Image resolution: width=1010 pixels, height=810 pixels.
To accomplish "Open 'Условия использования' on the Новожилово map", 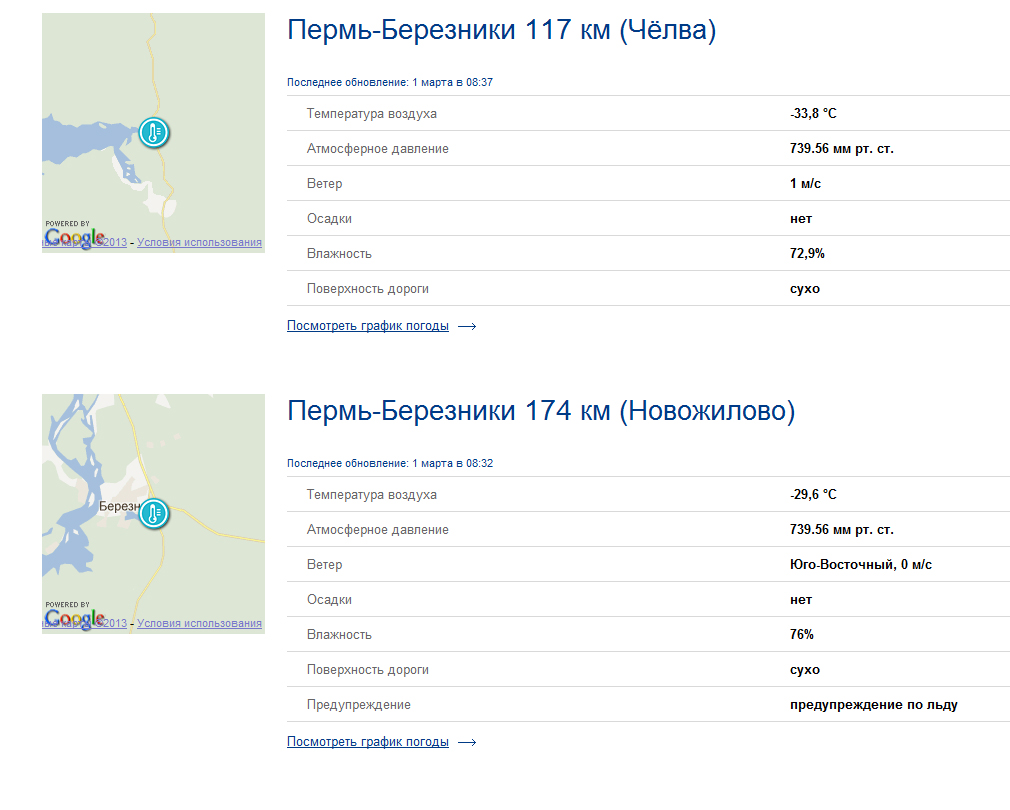I will click(x=199, y=623).
